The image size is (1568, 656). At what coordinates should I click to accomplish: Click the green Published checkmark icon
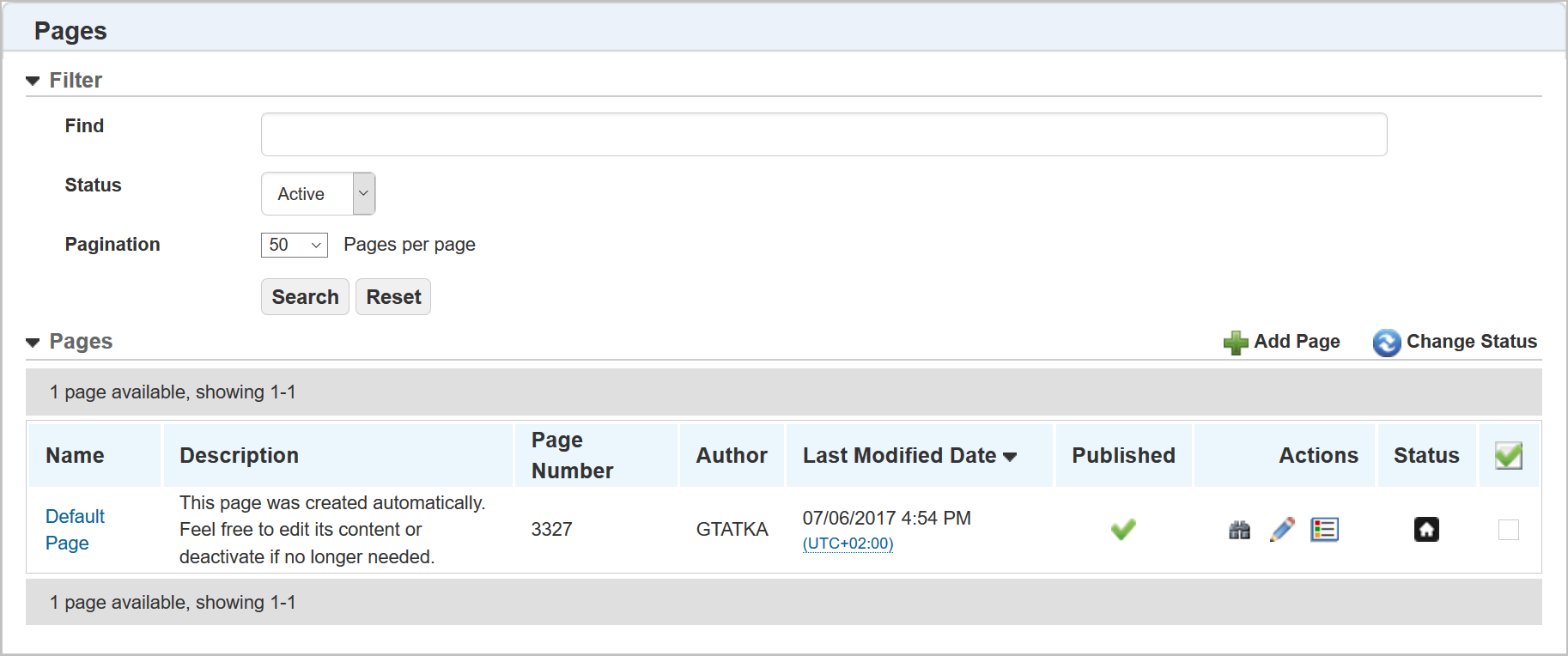(x=1123, y=530)
